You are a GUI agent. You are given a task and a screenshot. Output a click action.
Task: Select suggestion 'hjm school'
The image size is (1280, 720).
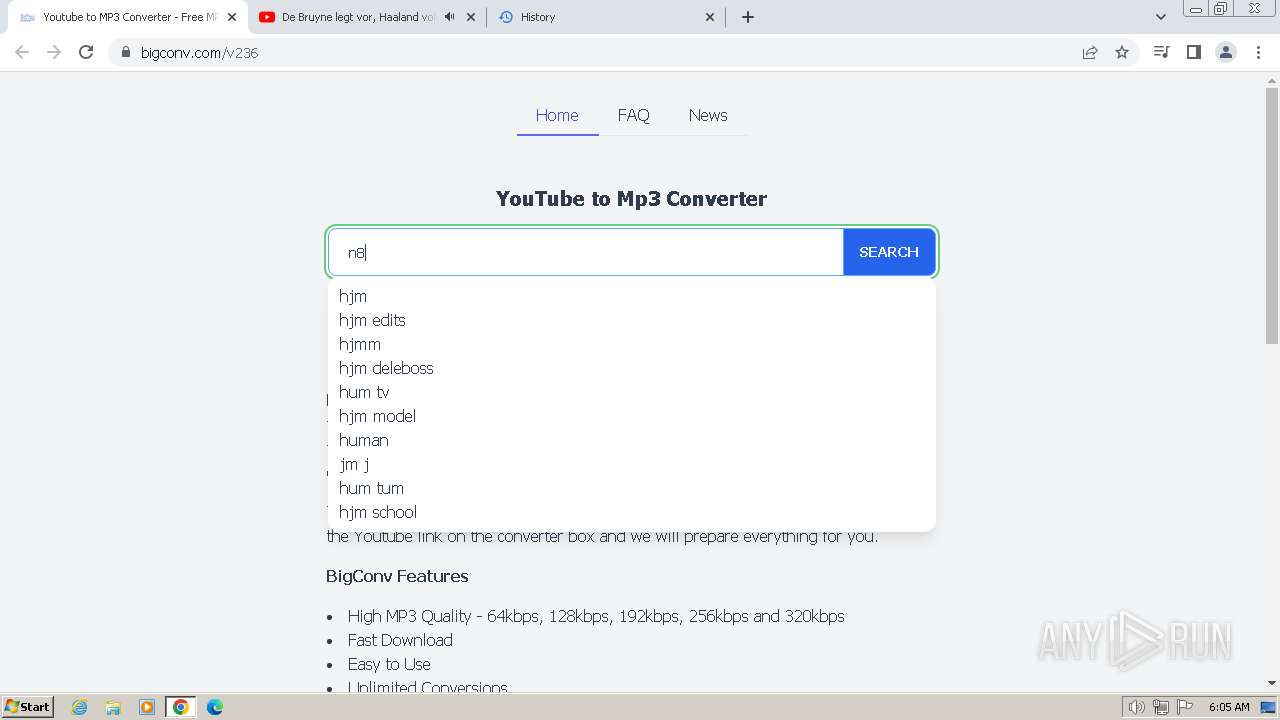632,512
